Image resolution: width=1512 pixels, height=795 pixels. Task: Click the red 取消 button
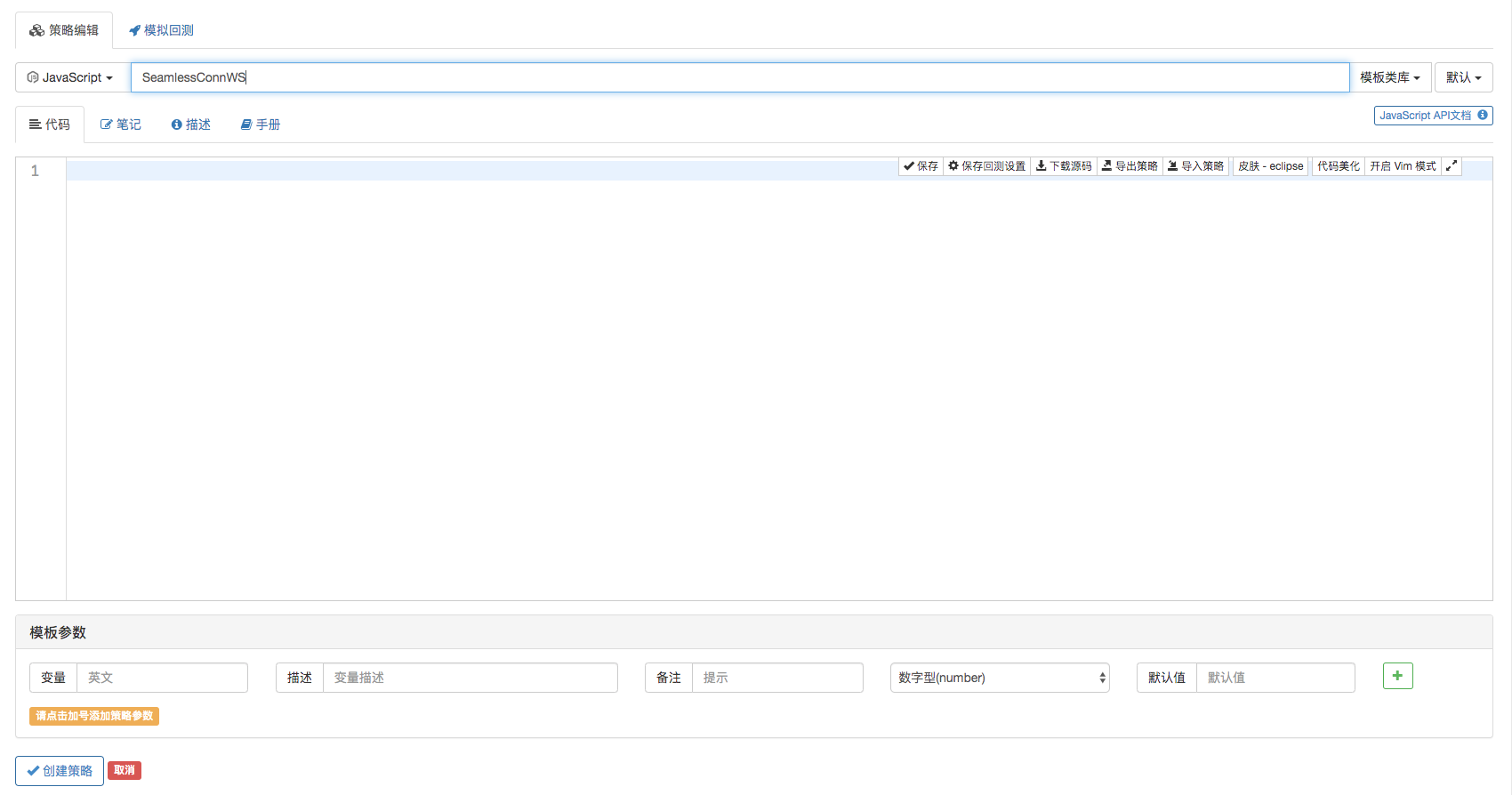125,770
